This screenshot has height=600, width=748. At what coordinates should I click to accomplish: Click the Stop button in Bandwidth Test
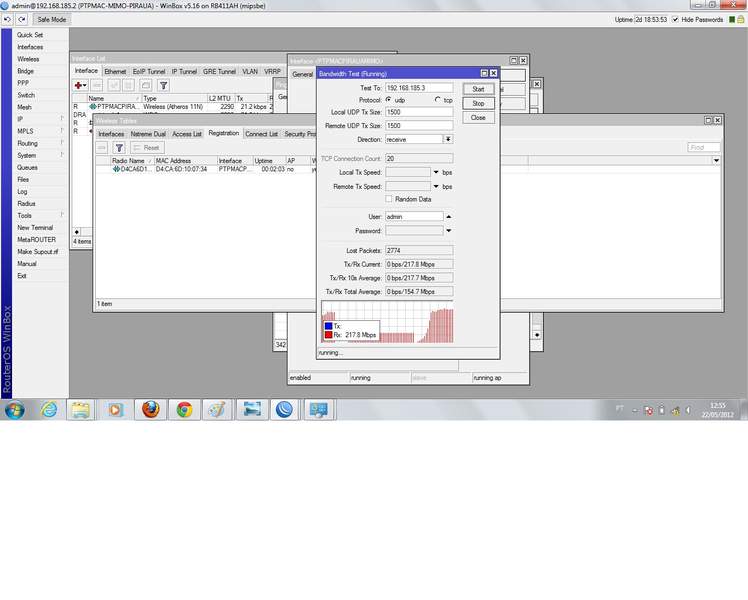click(x=478, y=103)
